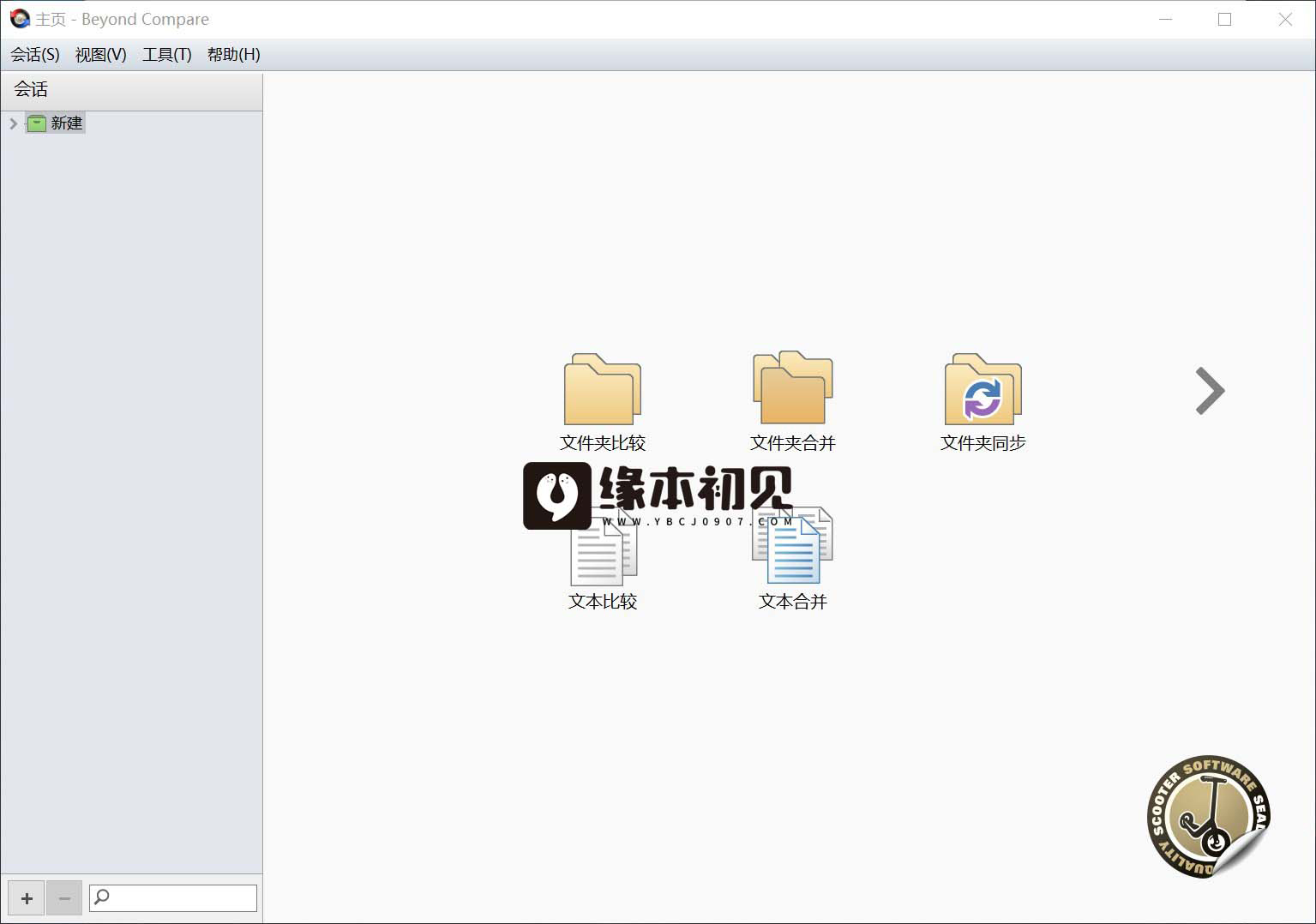Image resolution: width=1316 pixels, height=924 pixels.
Task: Minimize the Beyond Compare window
Action: tap(1166, 19)
